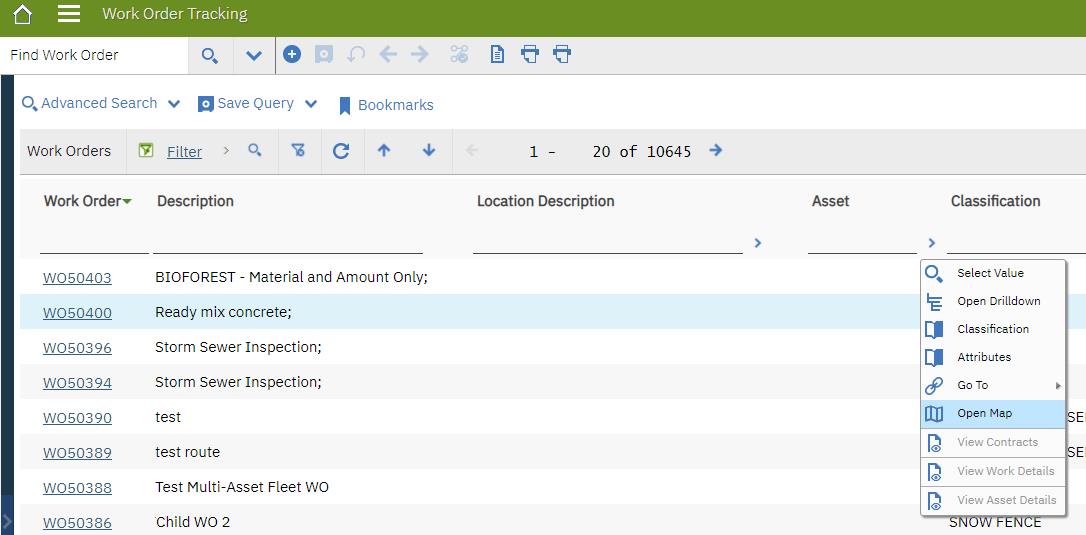Image resolution: width=1086 pixels, height=535 pixels.
Task: Open work order WO50389
Action: coord(77,453)
